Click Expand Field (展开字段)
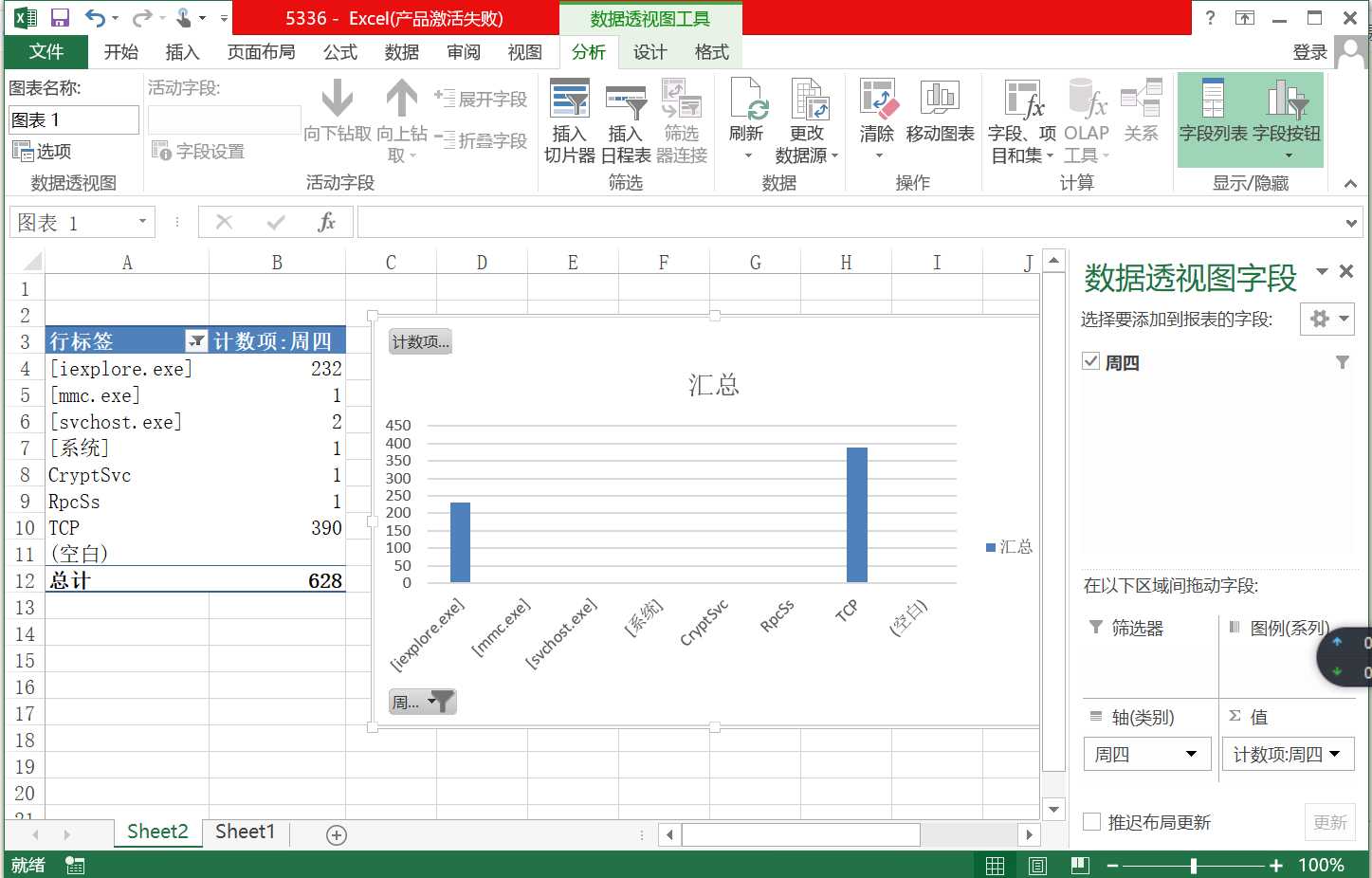1372x878 pixels. pos(480,99)
